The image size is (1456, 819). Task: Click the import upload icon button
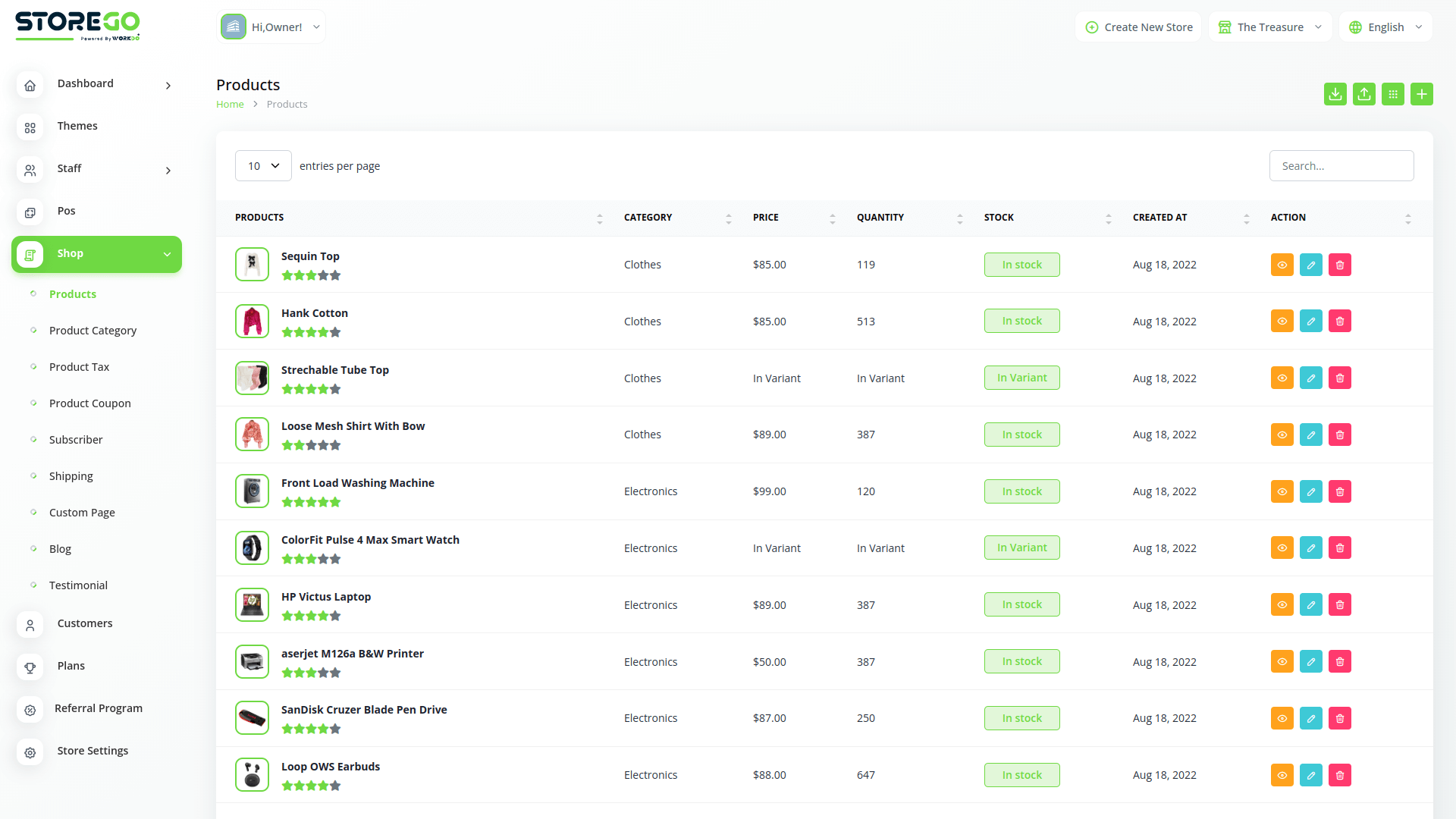coord(1364,94)
